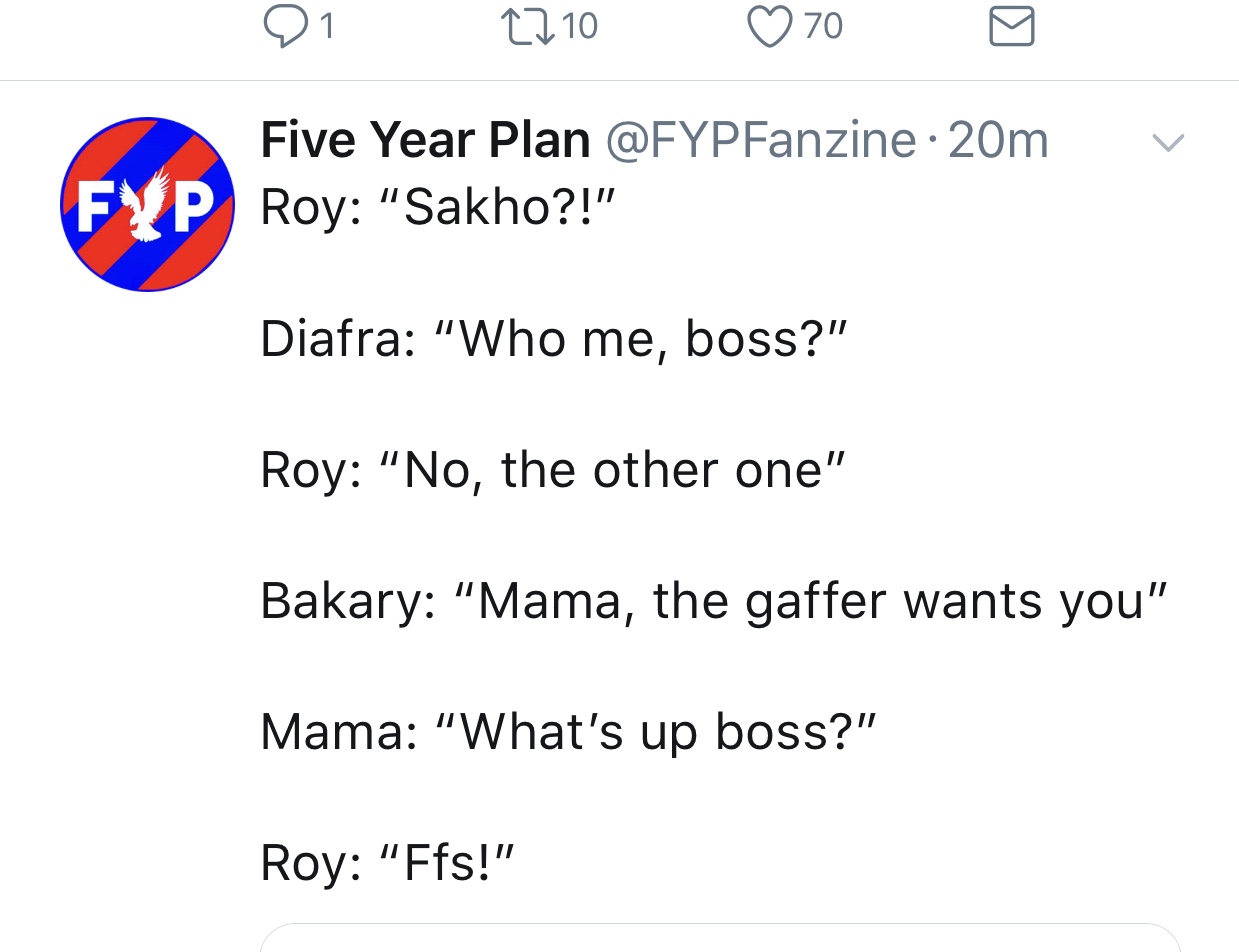Open Five Year Plan display name
The width and height of the screenshot is (1239, 952).
425,140
